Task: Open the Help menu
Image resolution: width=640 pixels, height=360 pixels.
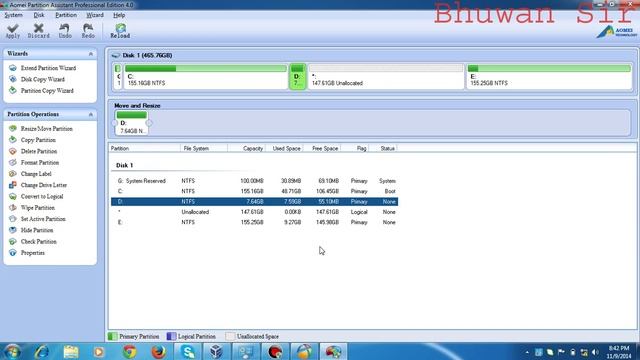Action: tap(119, 15)
